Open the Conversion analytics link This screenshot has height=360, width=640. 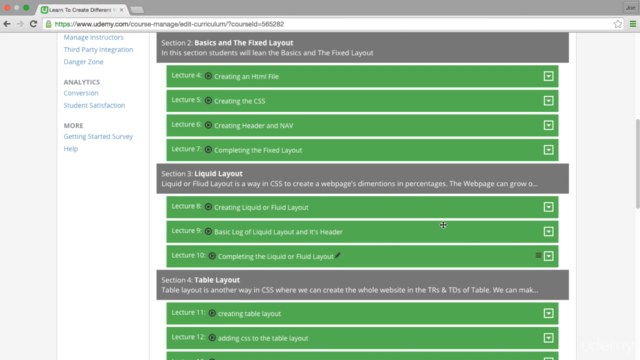81,93
